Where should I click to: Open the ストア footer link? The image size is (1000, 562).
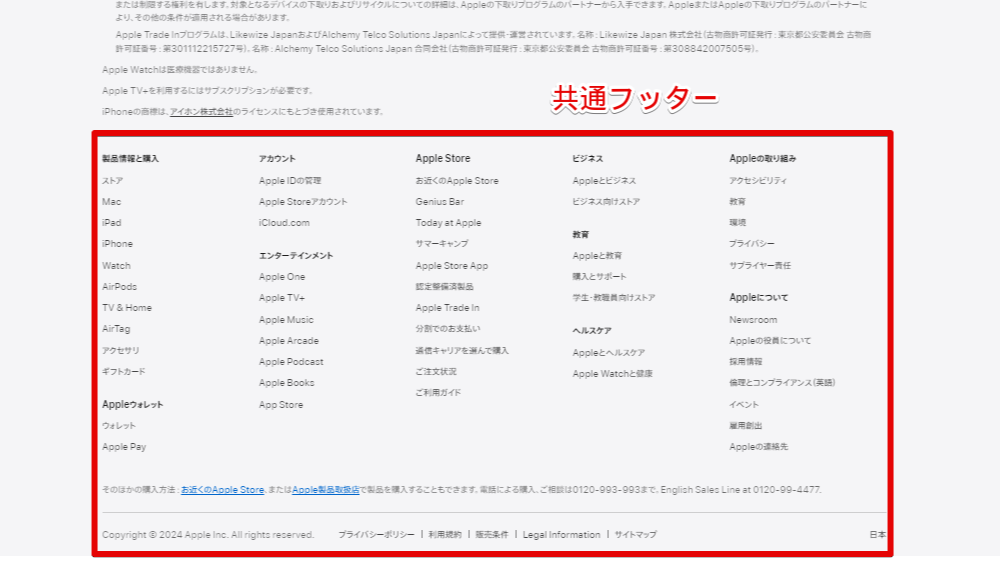coord(112,181)
